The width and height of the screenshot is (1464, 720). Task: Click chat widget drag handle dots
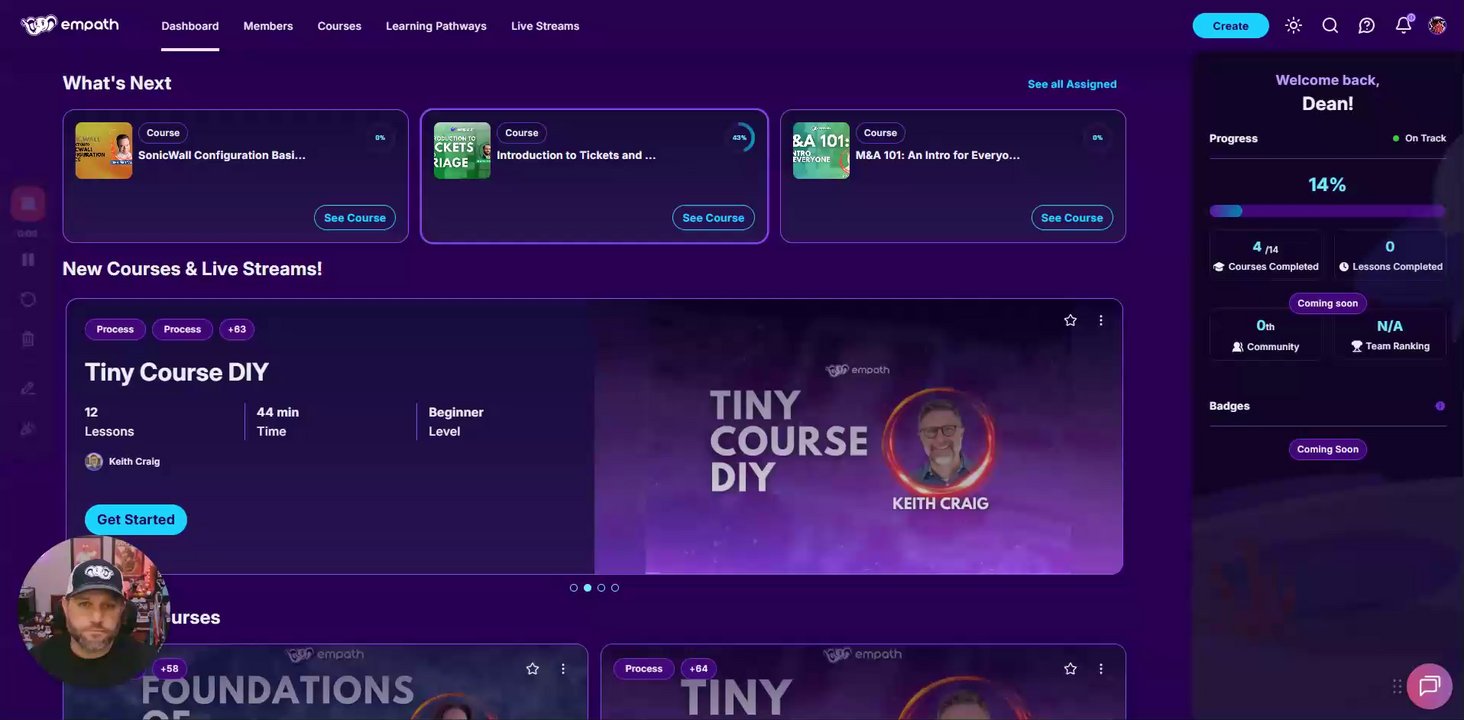[x=1396, y=686]
